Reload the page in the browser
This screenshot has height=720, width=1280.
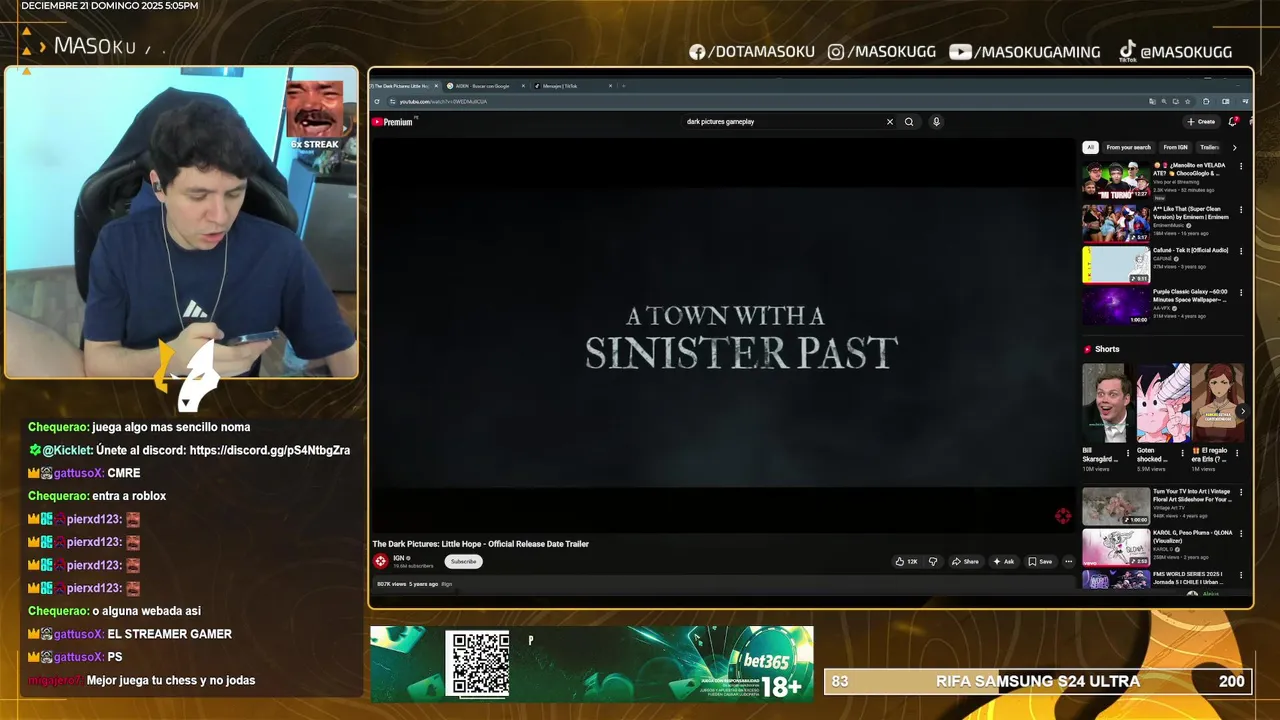pyautogui.click(x=377, y=101)
